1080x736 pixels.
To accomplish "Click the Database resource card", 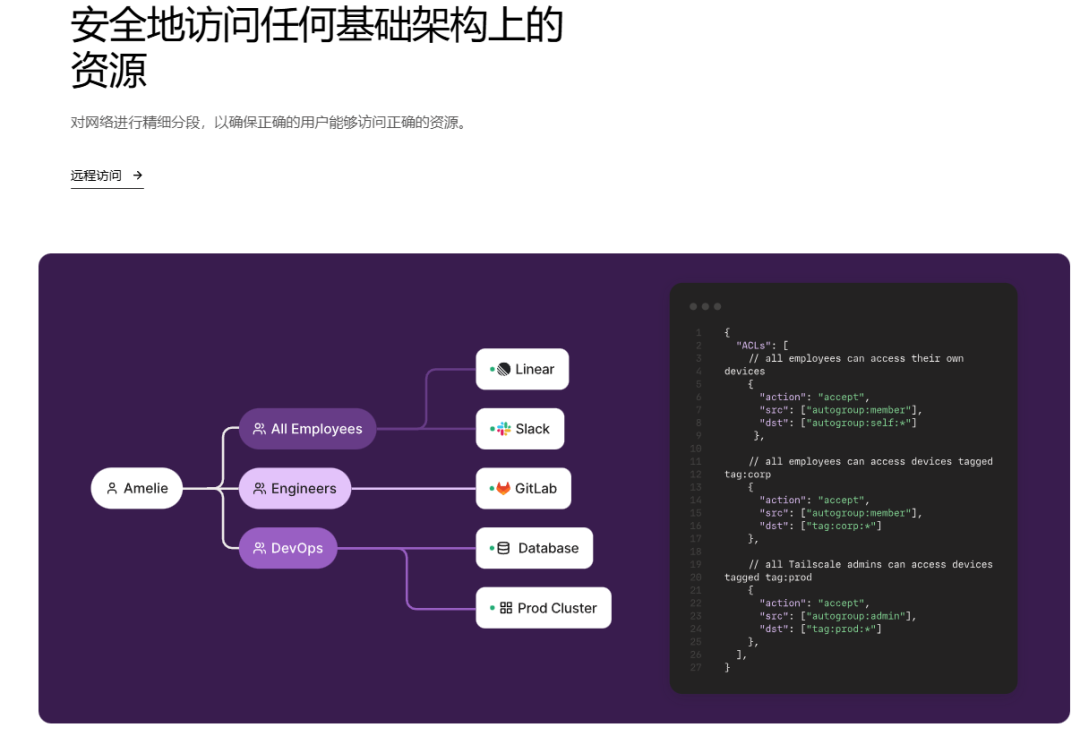I will (534, 548).
